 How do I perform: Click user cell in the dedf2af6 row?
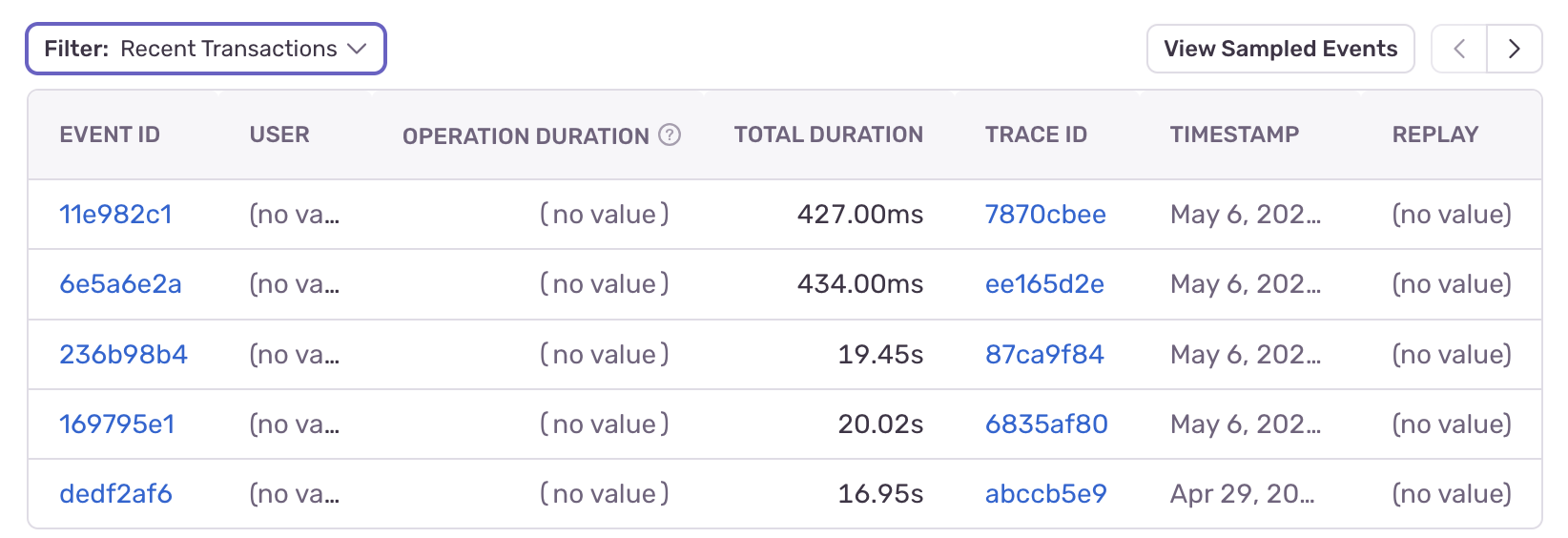tap(295, 494)
